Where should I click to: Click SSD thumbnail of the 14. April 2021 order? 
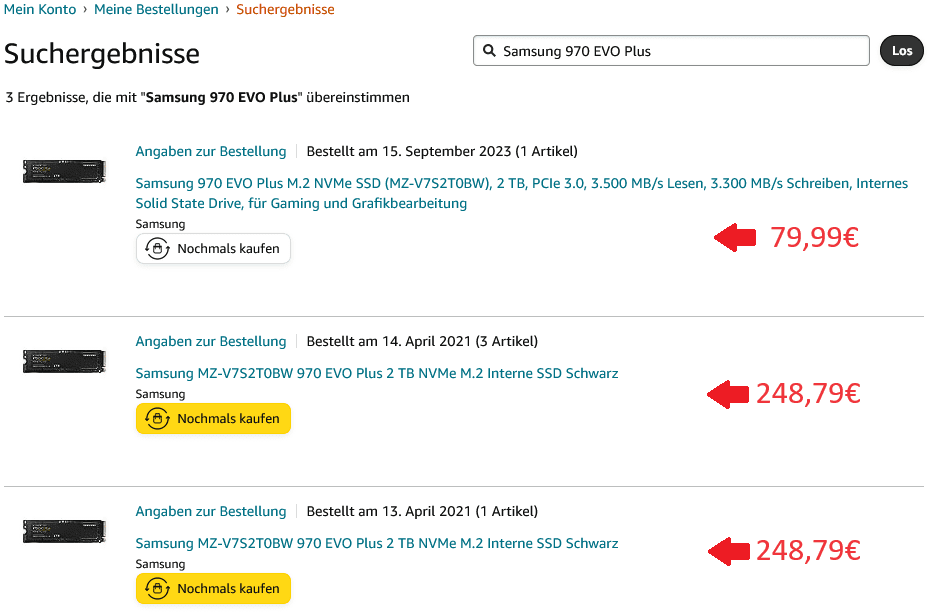click(x=64, y=361)
